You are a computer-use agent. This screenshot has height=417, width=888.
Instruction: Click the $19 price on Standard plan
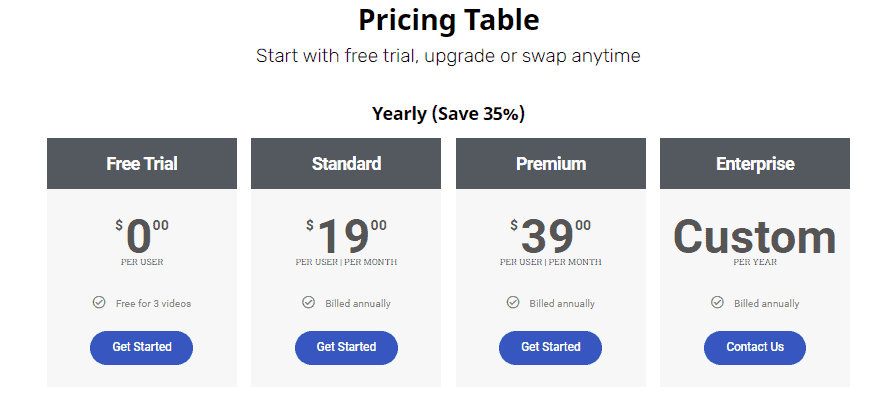click(x=345, y=237)
